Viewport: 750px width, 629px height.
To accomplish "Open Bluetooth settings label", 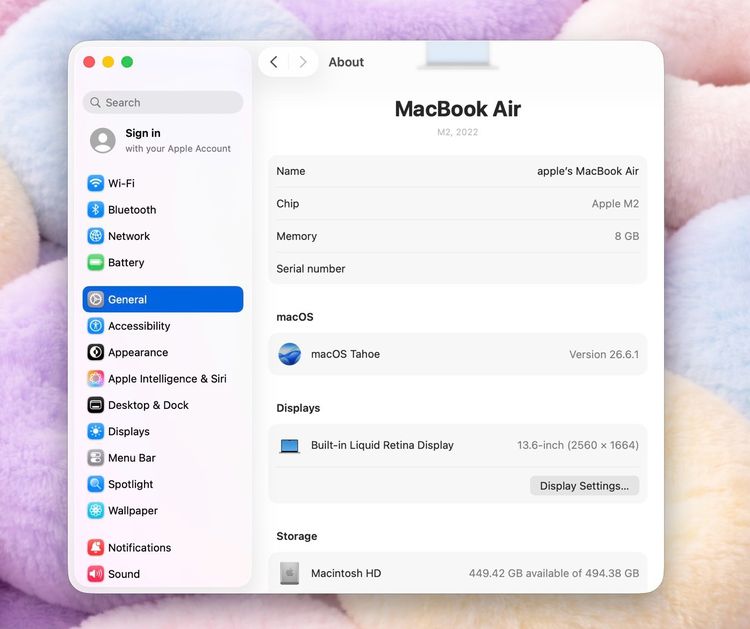I will coord(132,210).
